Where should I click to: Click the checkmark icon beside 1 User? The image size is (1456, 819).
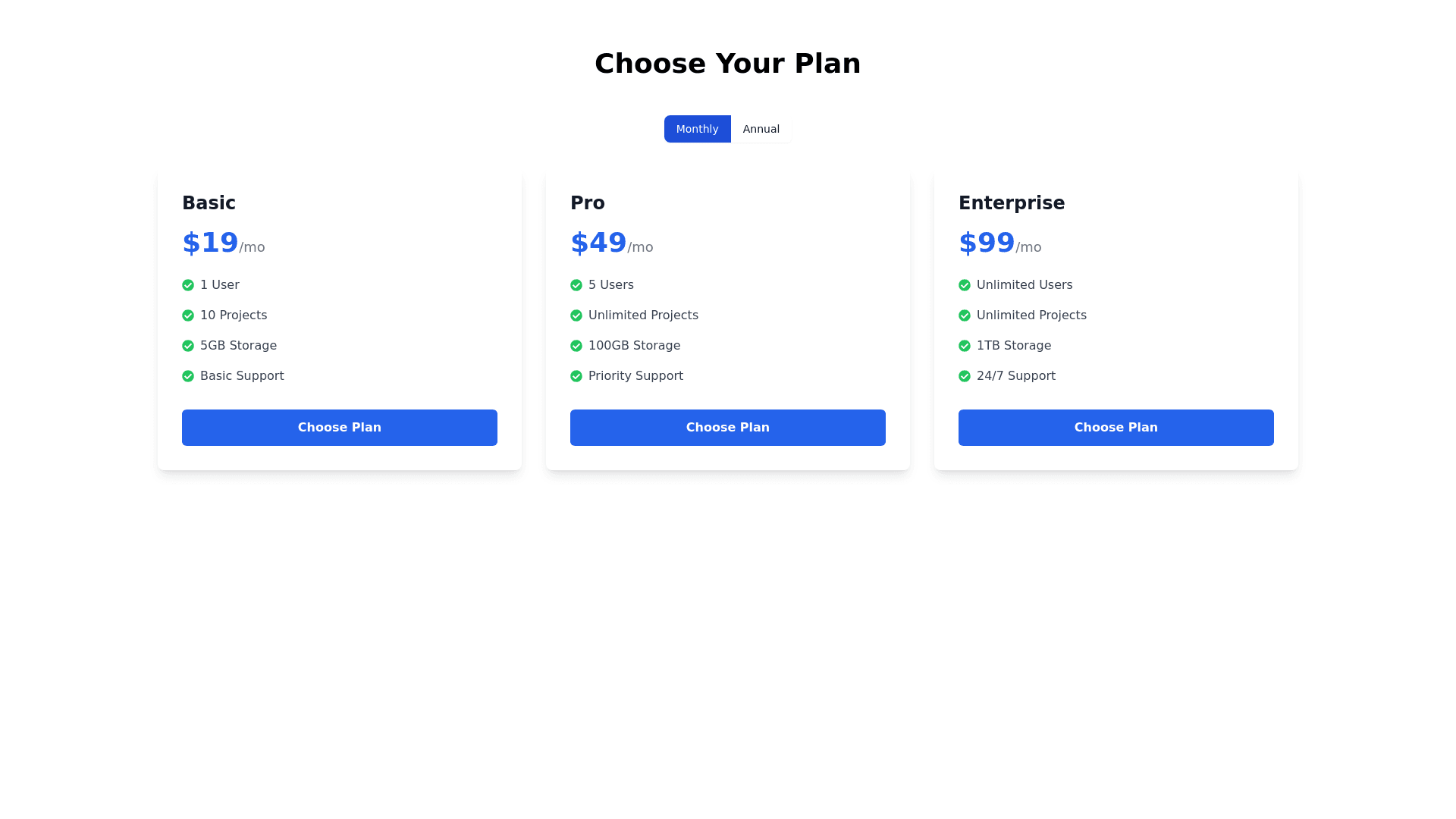(188, 285)
